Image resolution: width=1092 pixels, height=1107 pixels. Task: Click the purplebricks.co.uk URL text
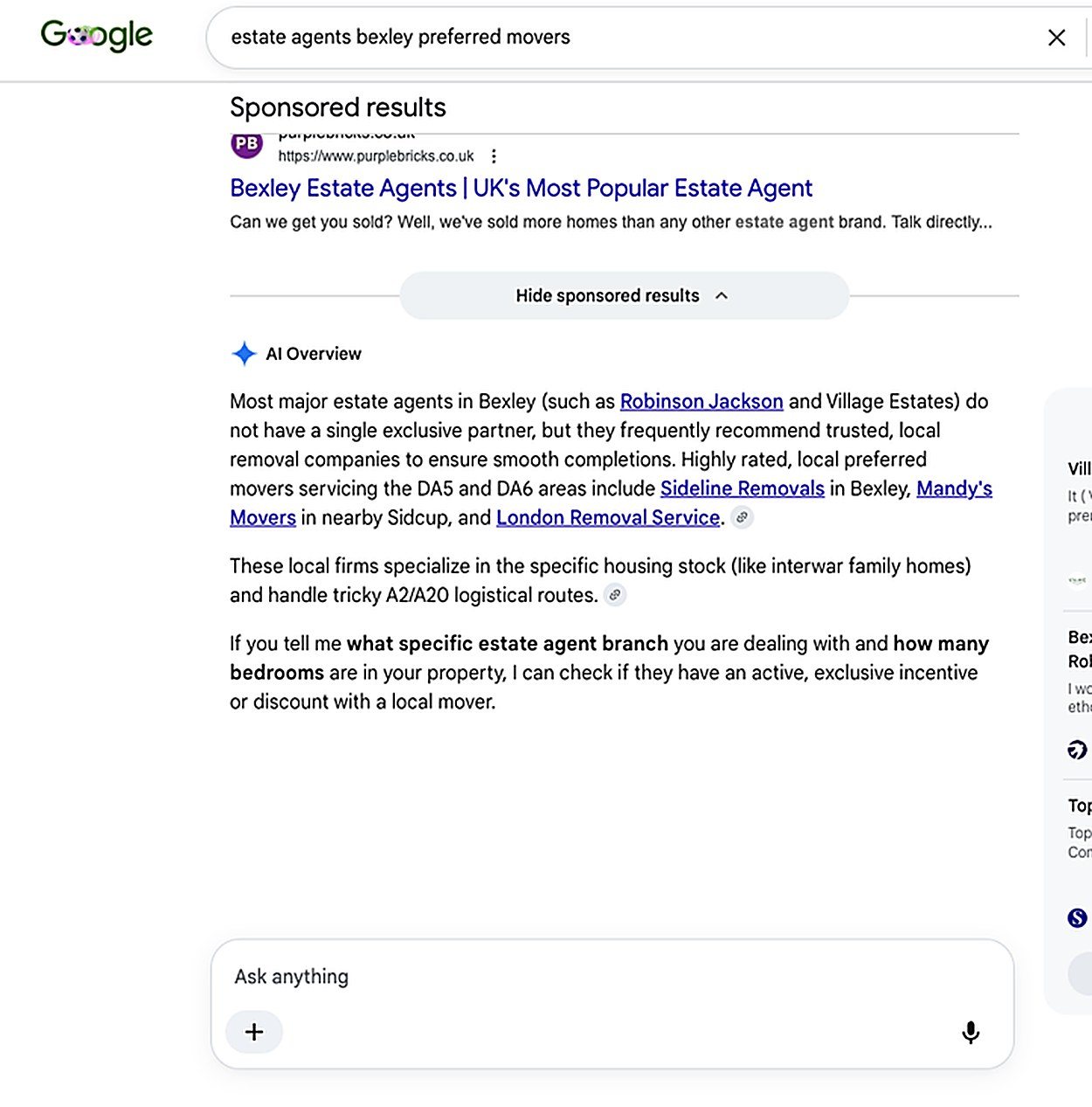pyautogui.click(x=376, y=156)
